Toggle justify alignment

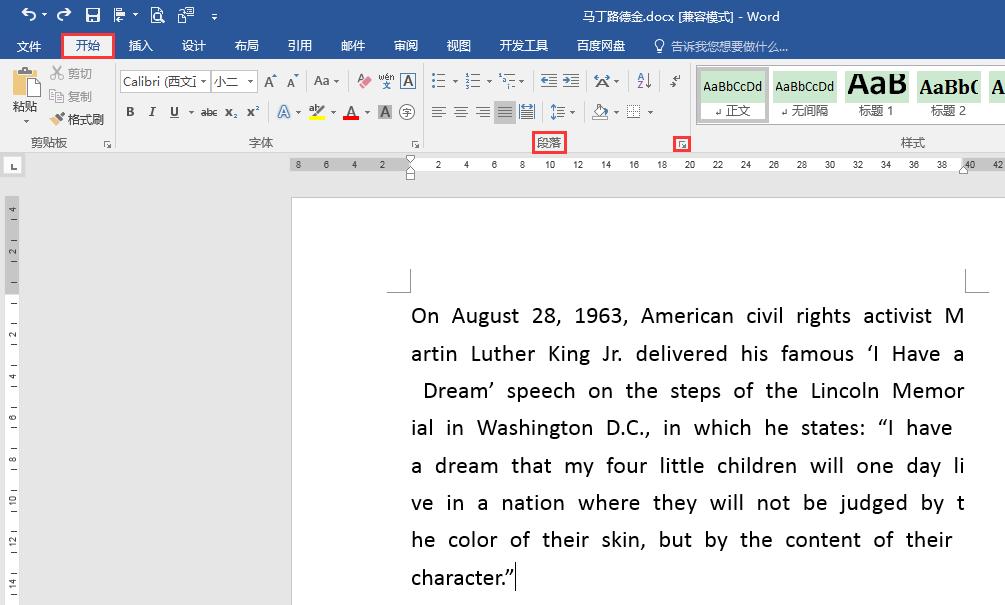tap(504, 112)
